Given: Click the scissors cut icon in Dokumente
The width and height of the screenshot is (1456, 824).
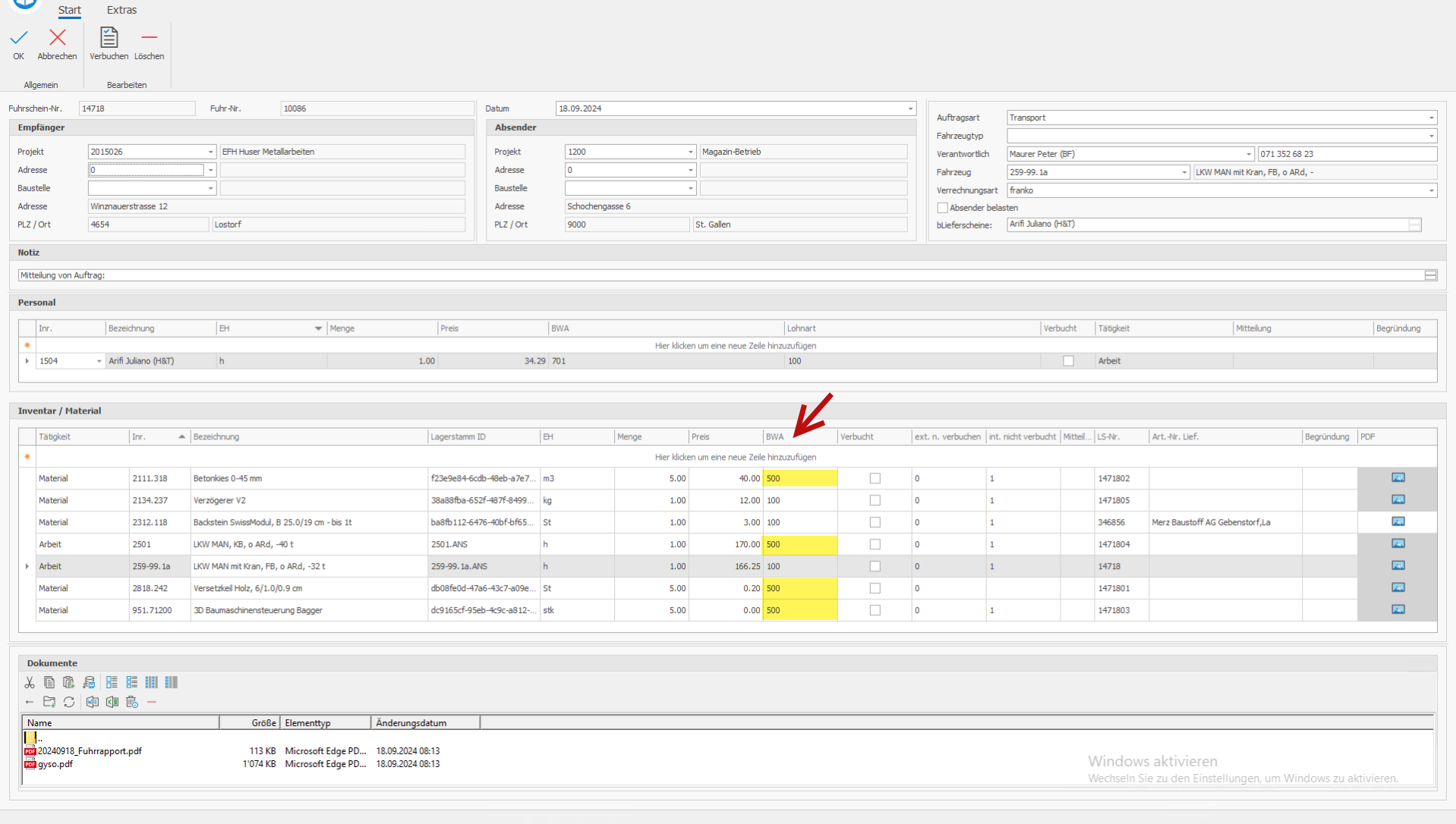Looking at the screenshot, I should point(30,683).
